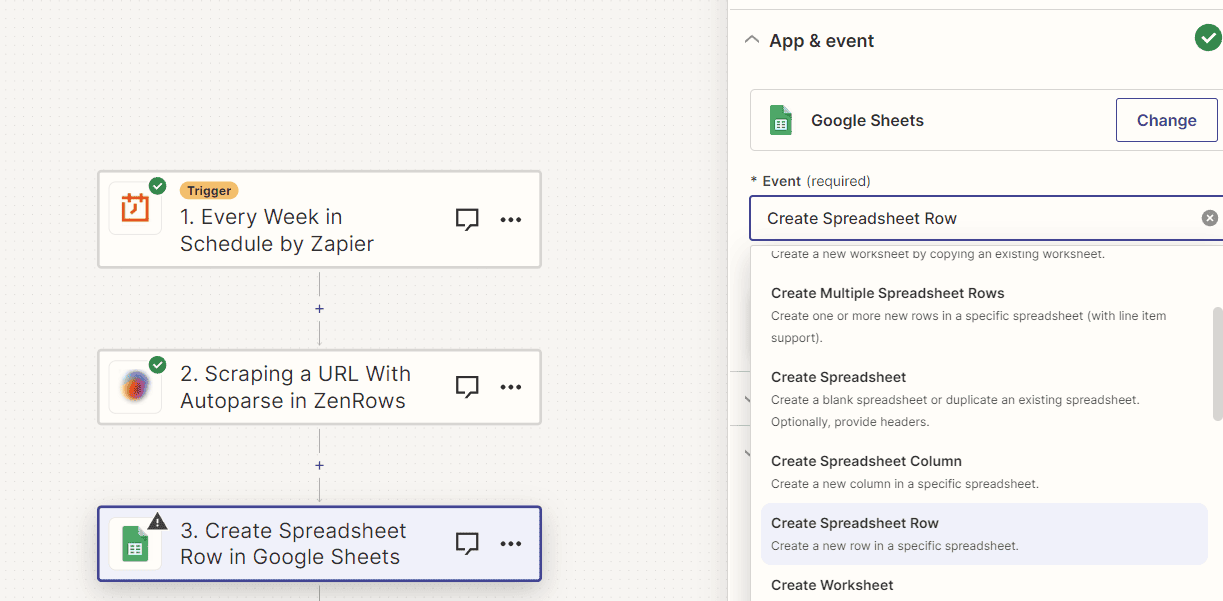The image size is (1223, 601).
Task: Click the 'Create a new row in a specific spreadsheet' description
Action: (x=895, y=546)
